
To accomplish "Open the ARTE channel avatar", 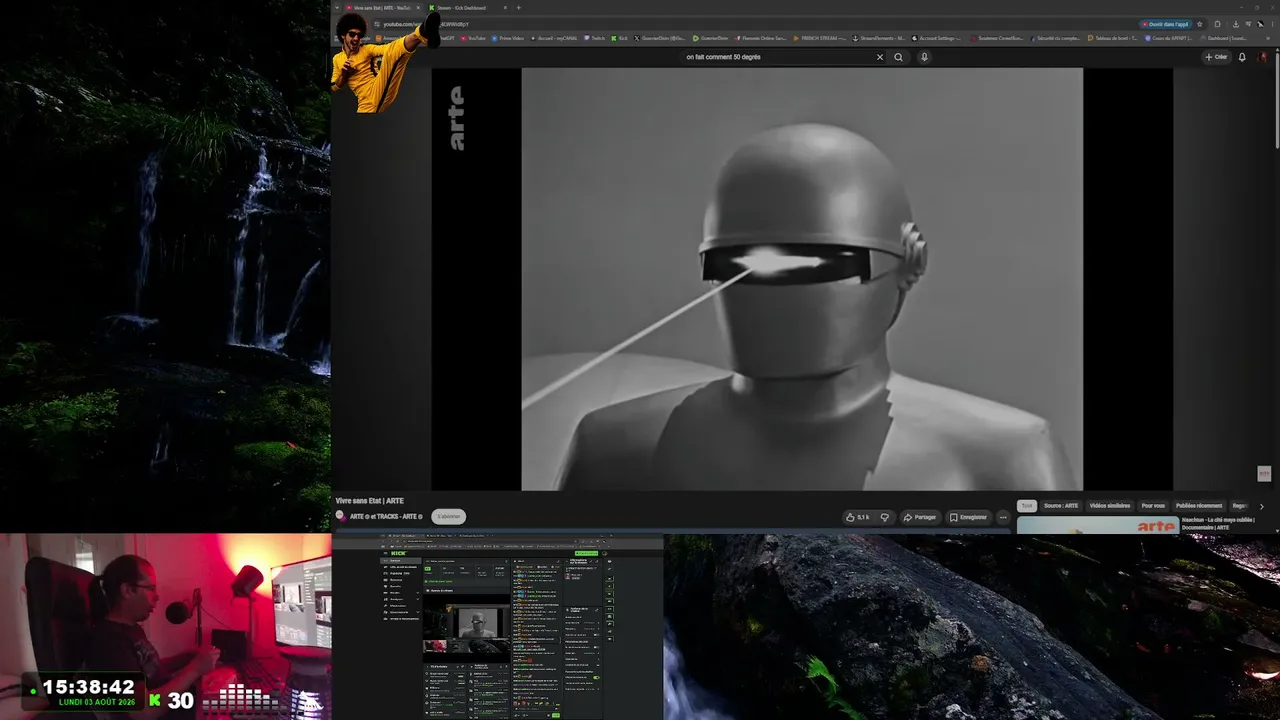I will tap(340, 516).
